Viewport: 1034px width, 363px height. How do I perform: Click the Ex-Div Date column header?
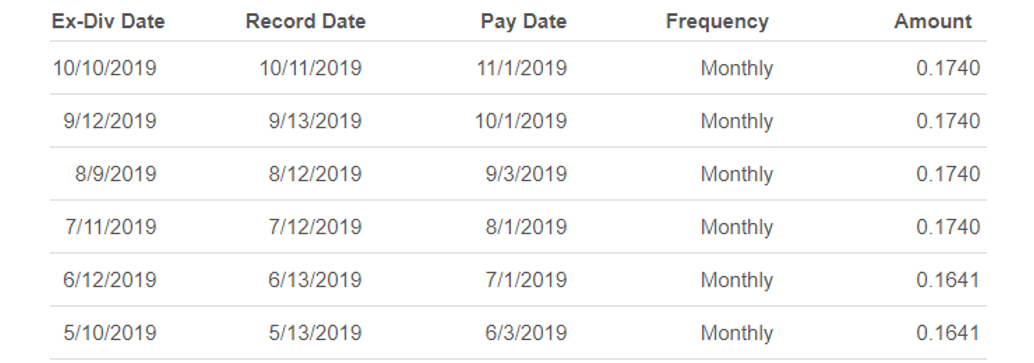click(108, 21)
